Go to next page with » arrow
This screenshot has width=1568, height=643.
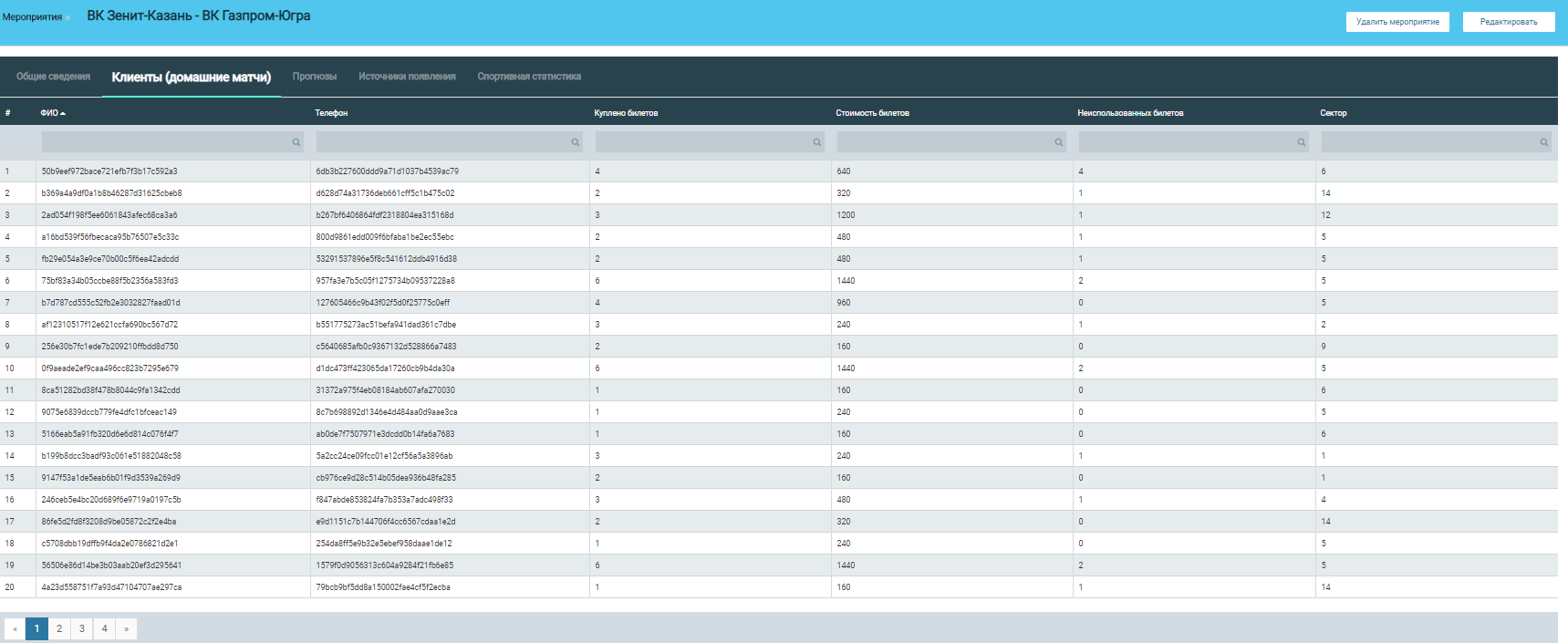pyautogui.click(x=126, y=628)
